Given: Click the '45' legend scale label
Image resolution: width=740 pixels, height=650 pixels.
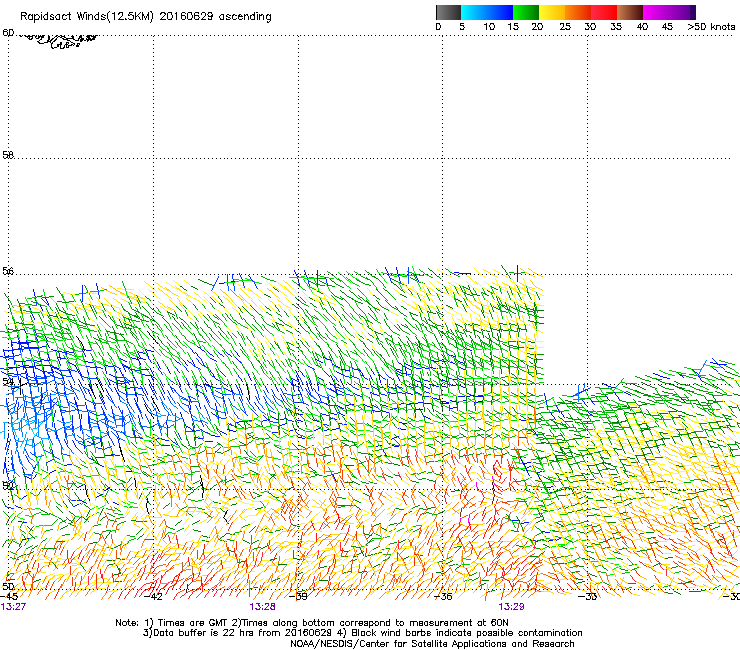Looking at the screenshot, I should pyautogui.click(x=667, y=27).
